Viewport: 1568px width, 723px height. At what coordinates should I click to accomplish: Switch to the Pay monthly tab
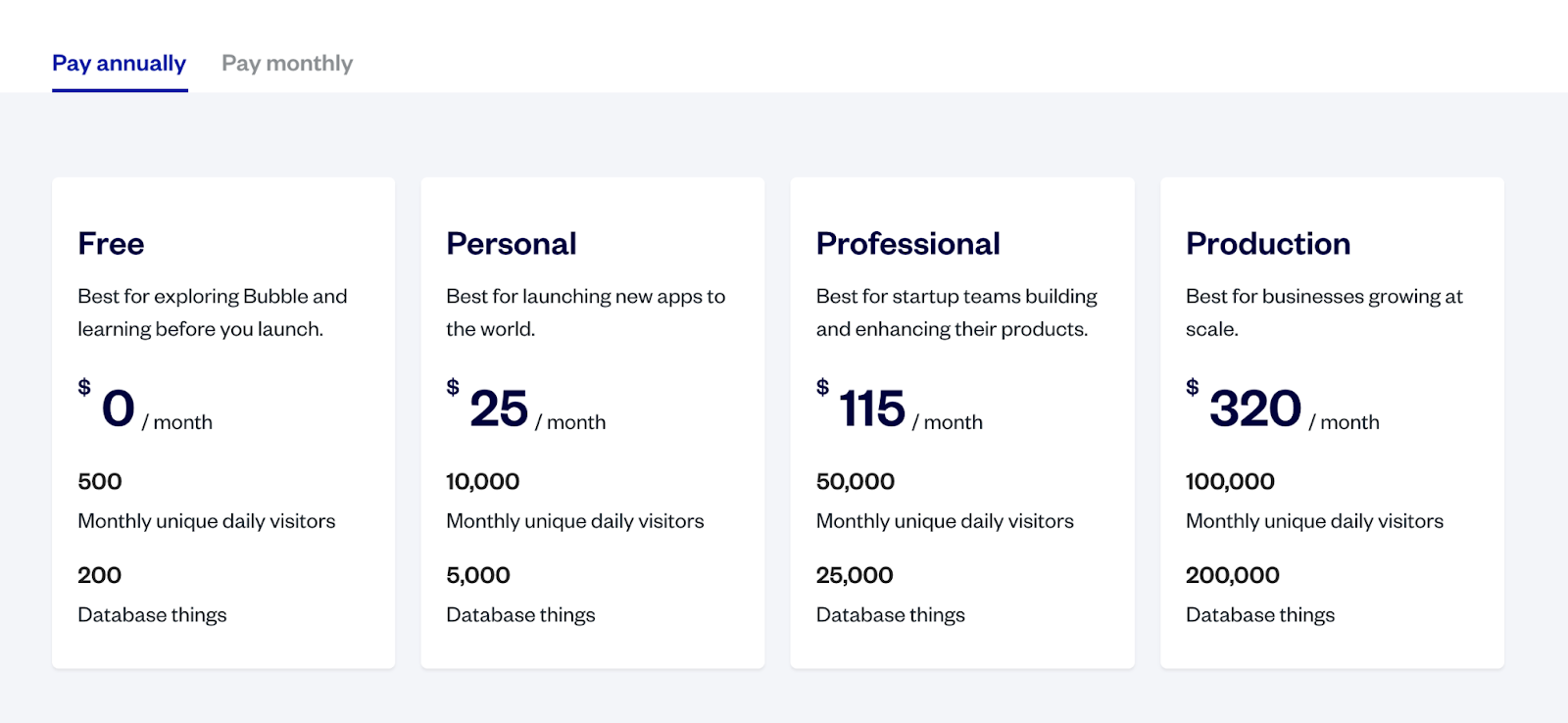pyautogui.click(x=287, y=64)
